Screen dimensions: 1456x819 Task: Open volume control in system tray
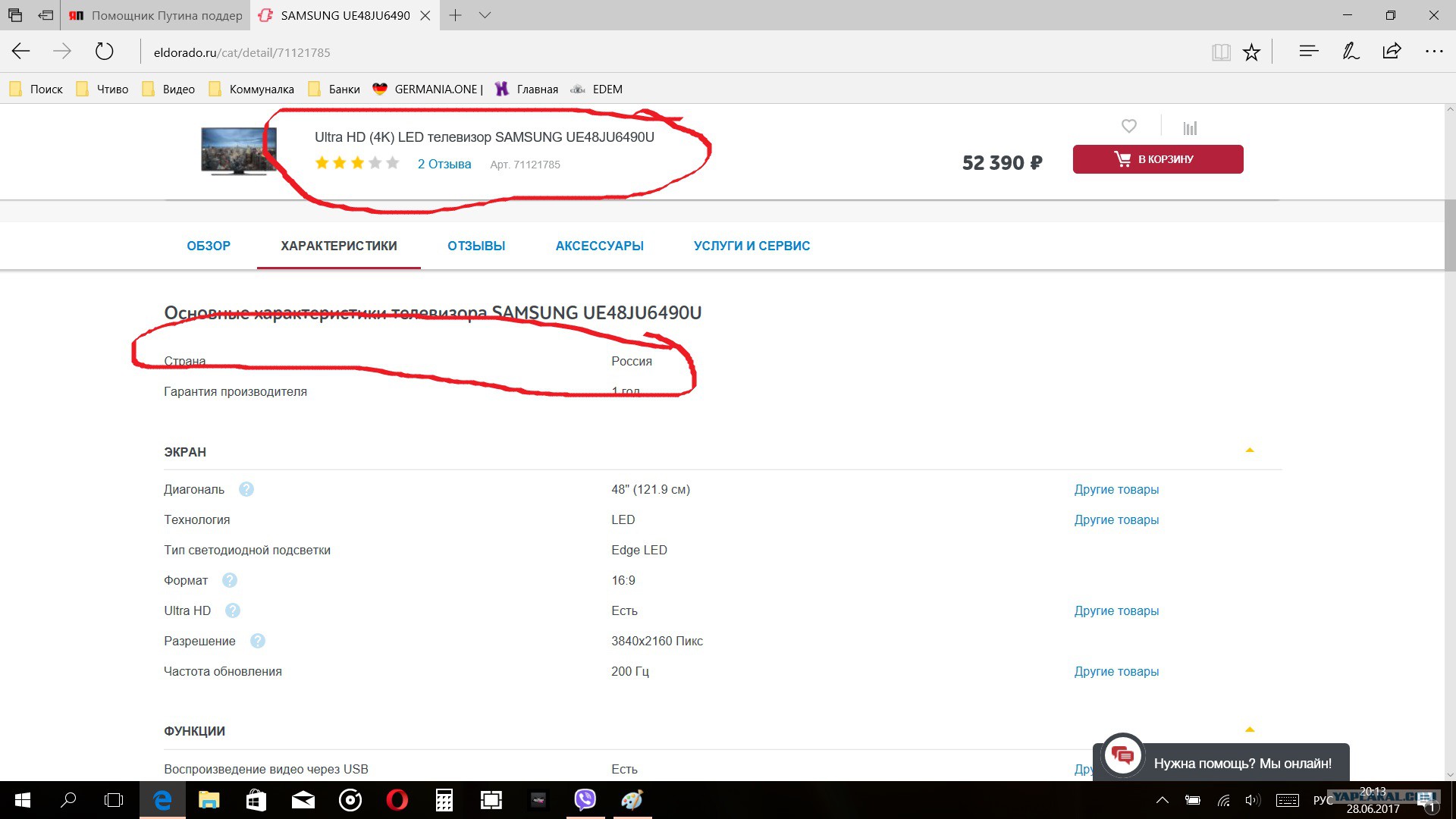click(1253, 800)
